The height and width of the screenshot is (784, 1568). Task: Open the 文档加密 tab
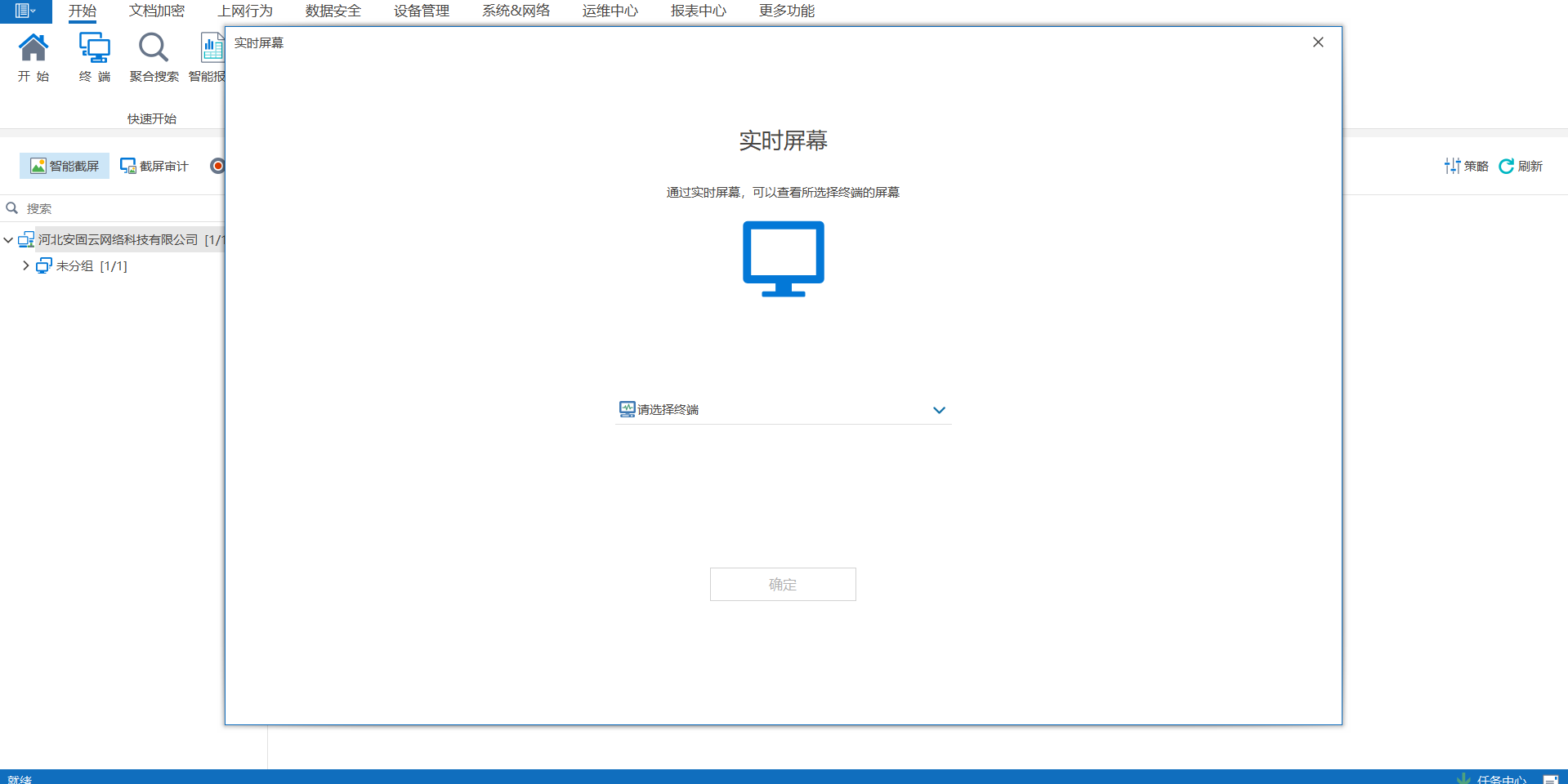coord(157,11)
